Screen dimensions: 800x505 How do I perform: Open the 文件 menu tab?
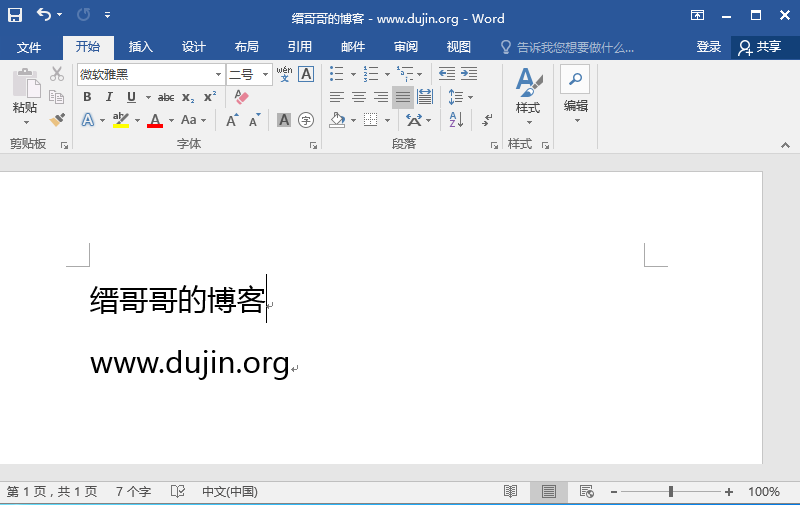click(29, 47)
